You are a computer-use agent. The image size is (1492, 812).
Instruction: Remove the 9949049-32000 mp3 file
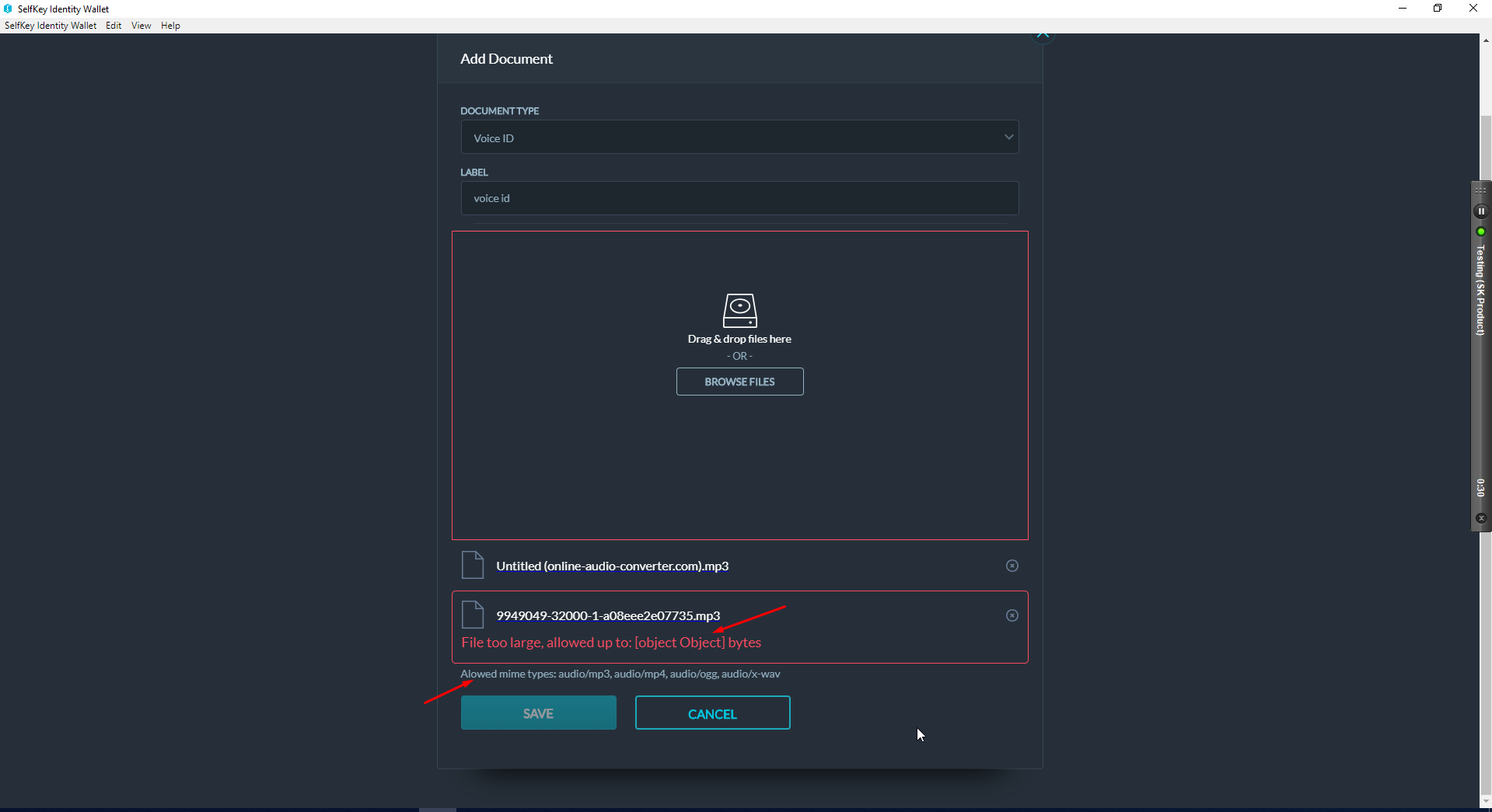point(1012,615)
